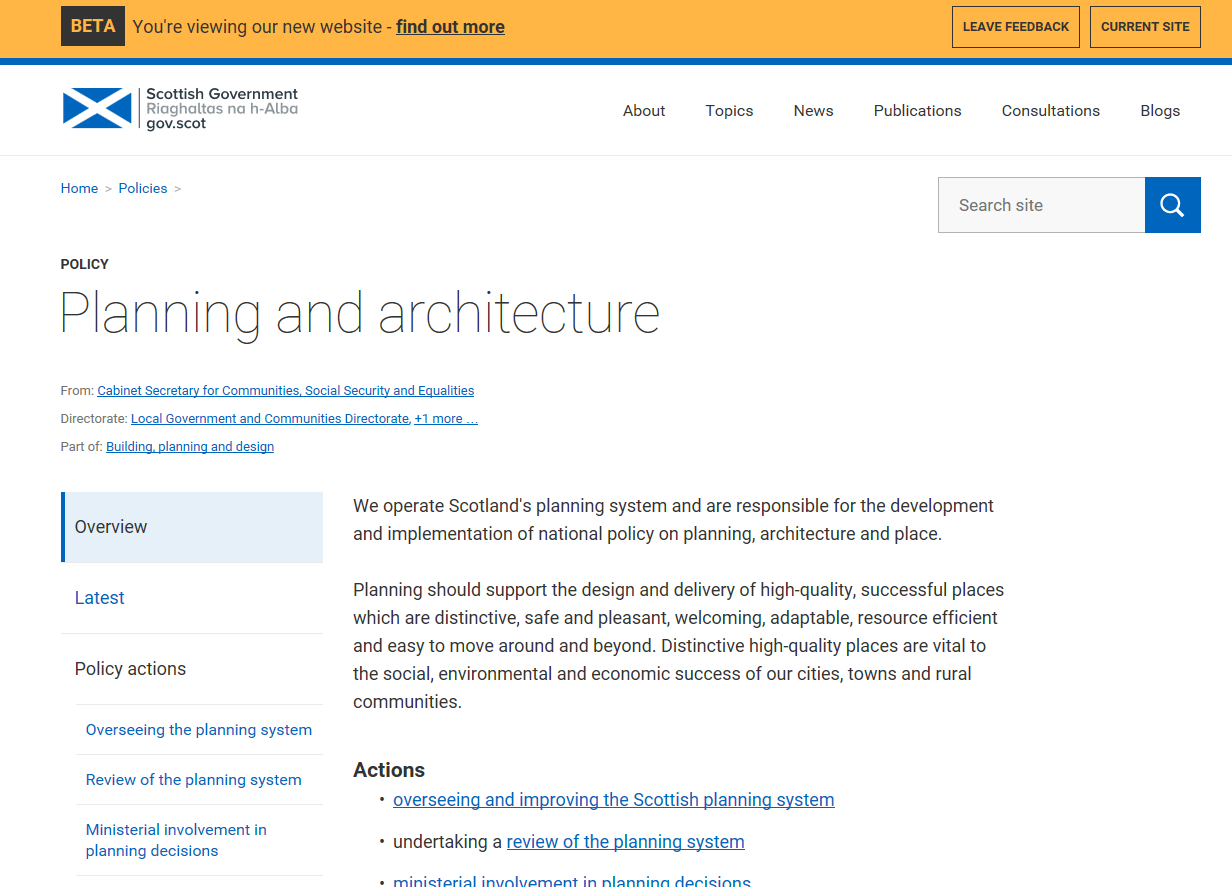This screenshot has height=887, width=1232.
Task: Open 'Review of the planning system' sidebar item
Action: coord(193,780)
